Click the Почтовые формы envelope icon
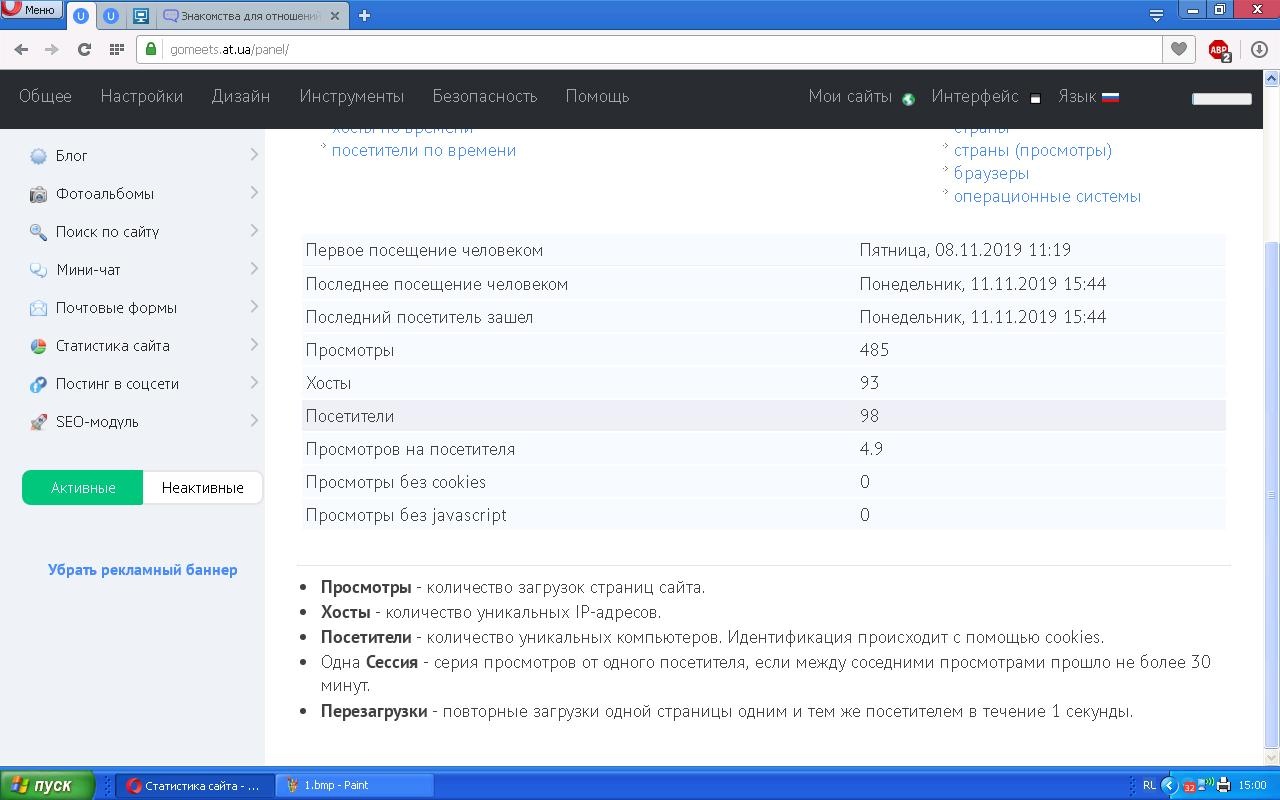 coord(38,308)
